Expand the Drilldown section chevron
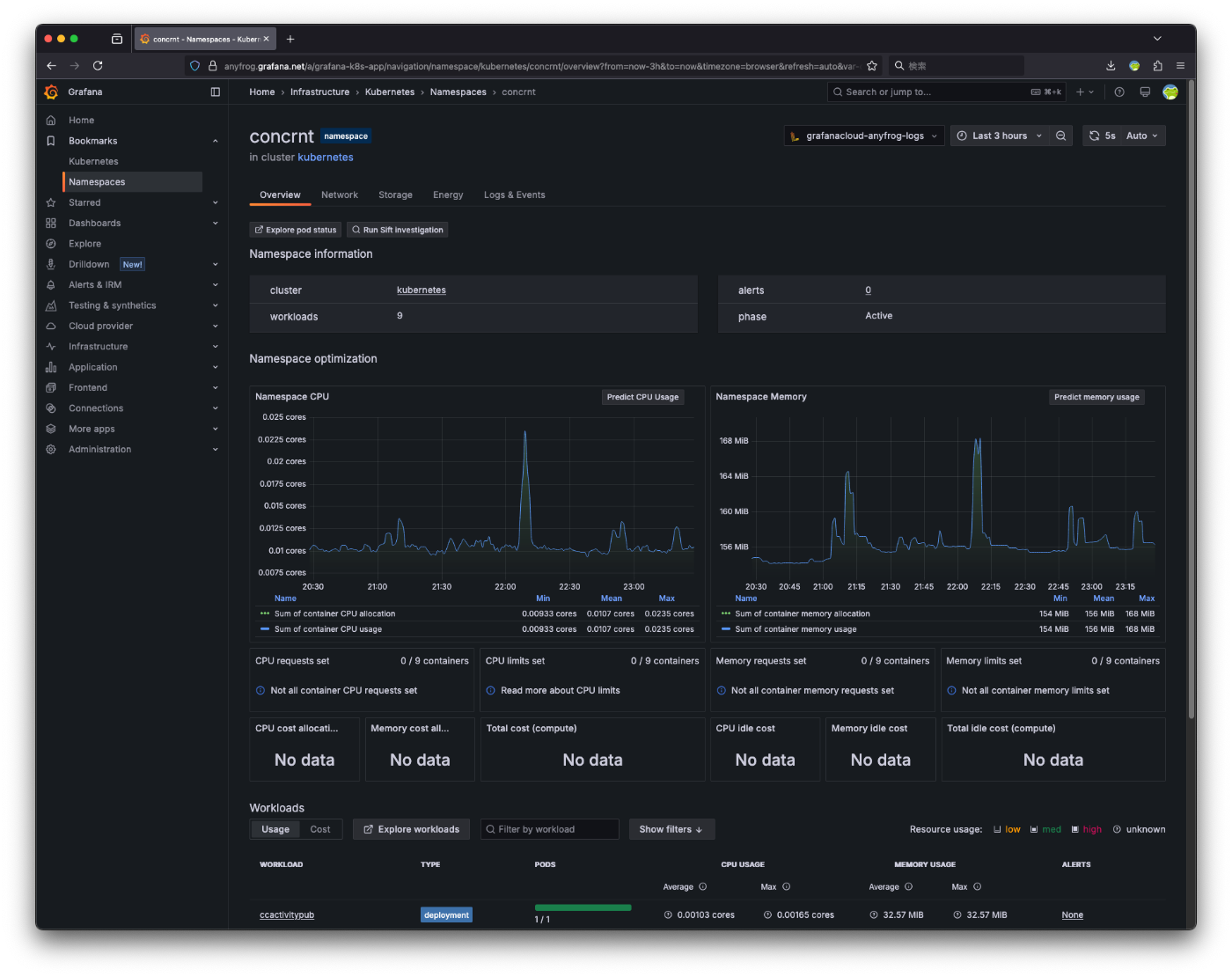Screen dimensions: 1232x977 (x=216, y=264)
